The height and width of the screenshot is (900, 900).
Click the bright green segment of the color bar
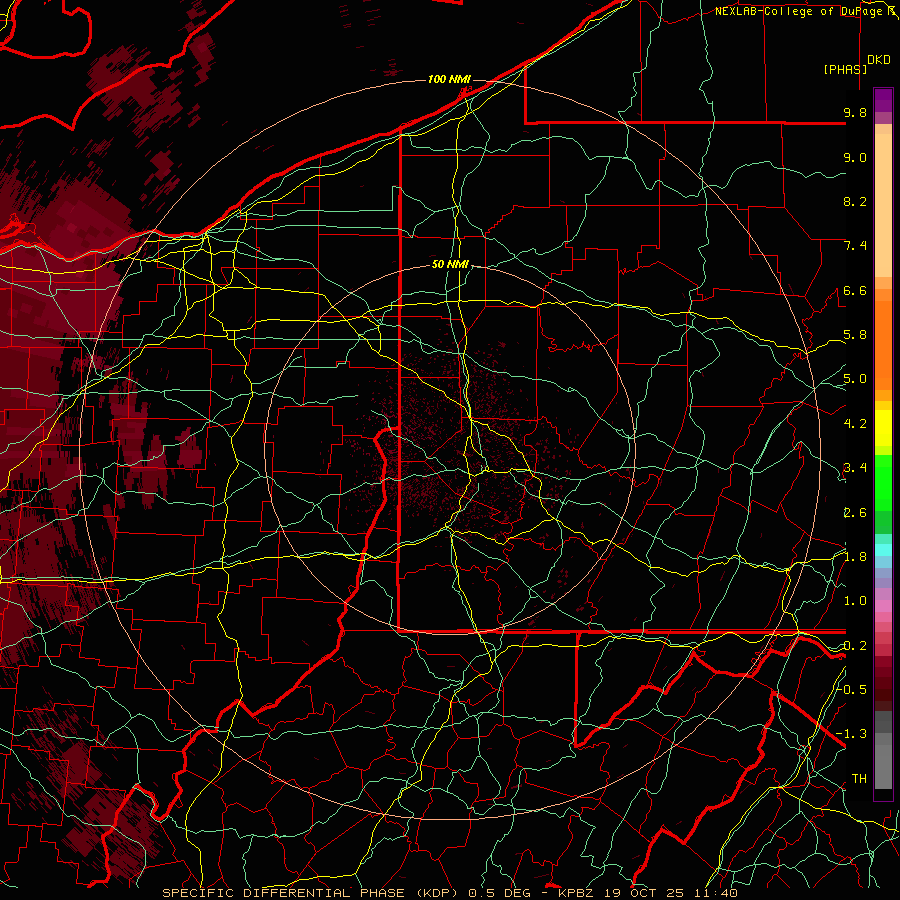(883, 482)
